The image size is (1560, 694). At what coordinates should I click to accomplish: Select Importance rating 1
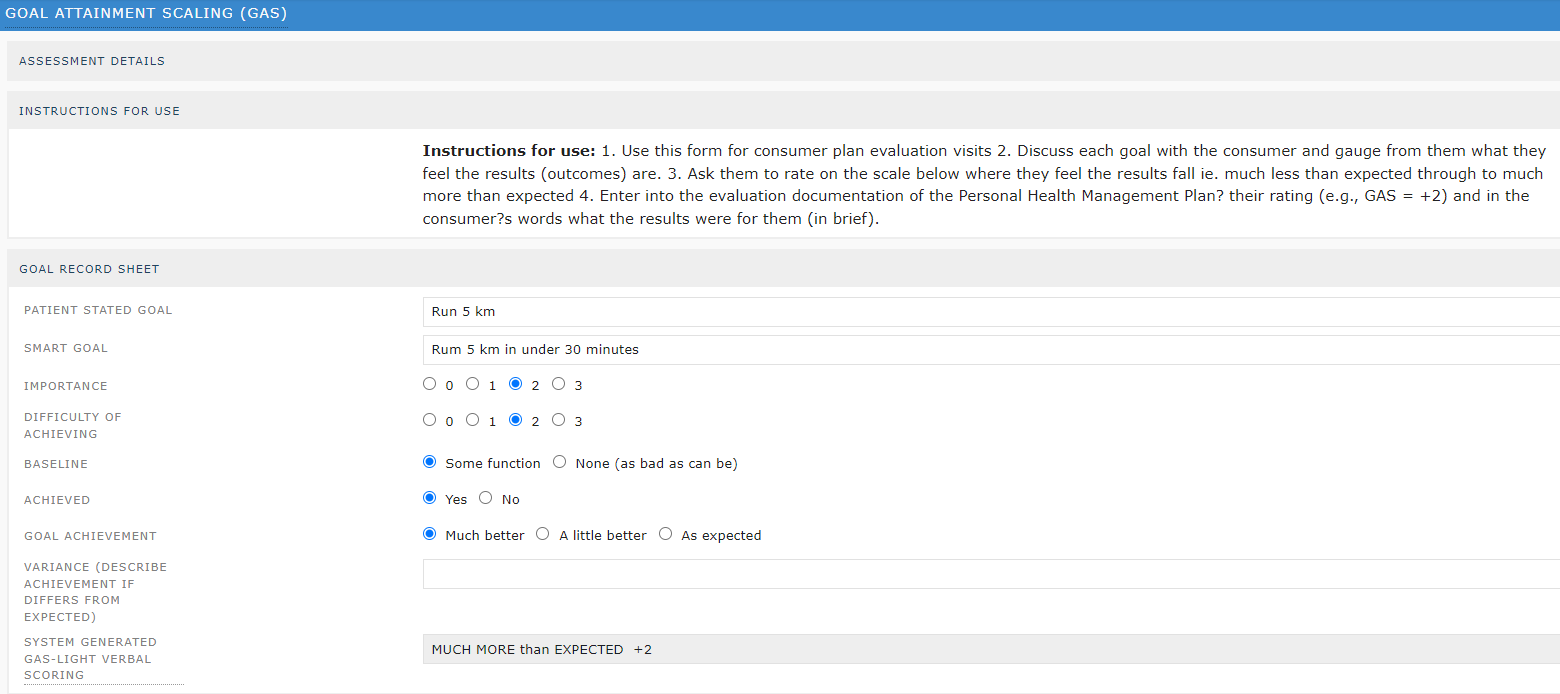[472, 383]
